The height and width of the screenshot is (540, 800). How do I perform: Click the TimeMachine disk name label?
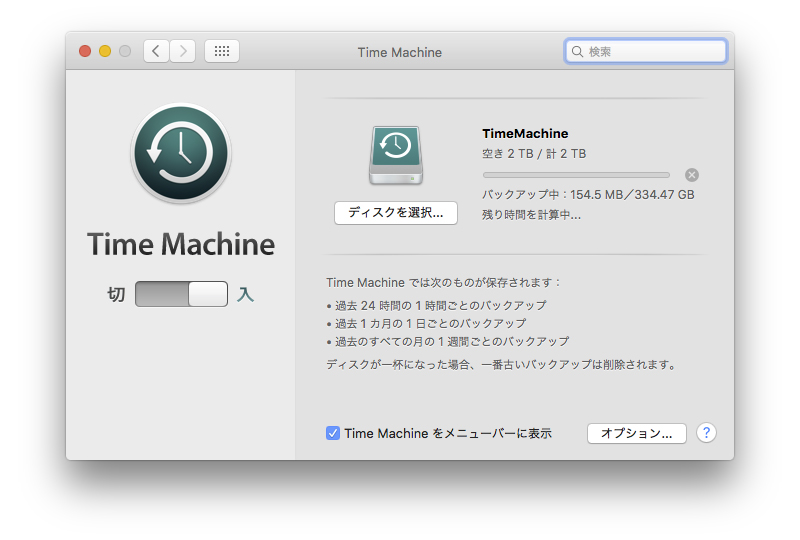525,134
